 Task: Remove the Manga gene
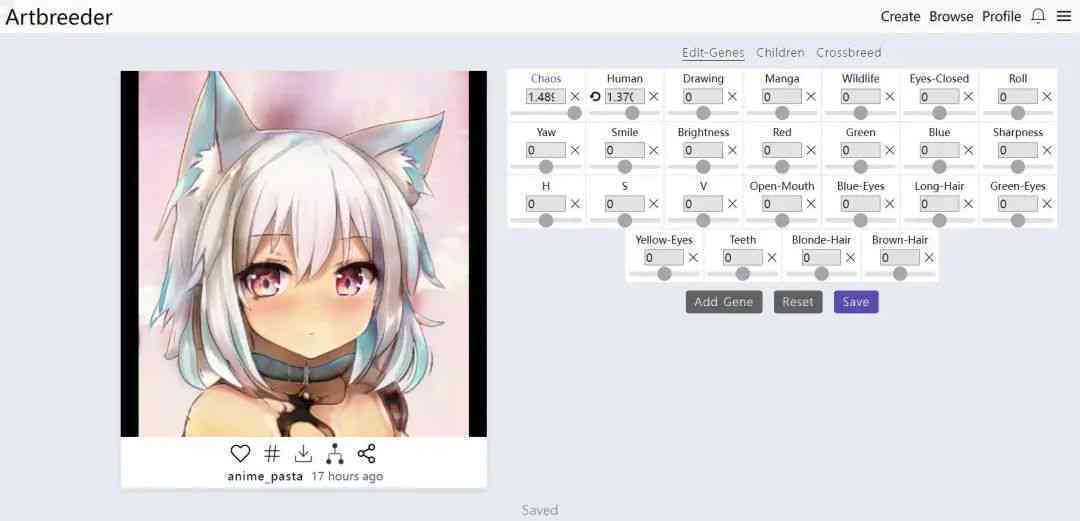811,96
